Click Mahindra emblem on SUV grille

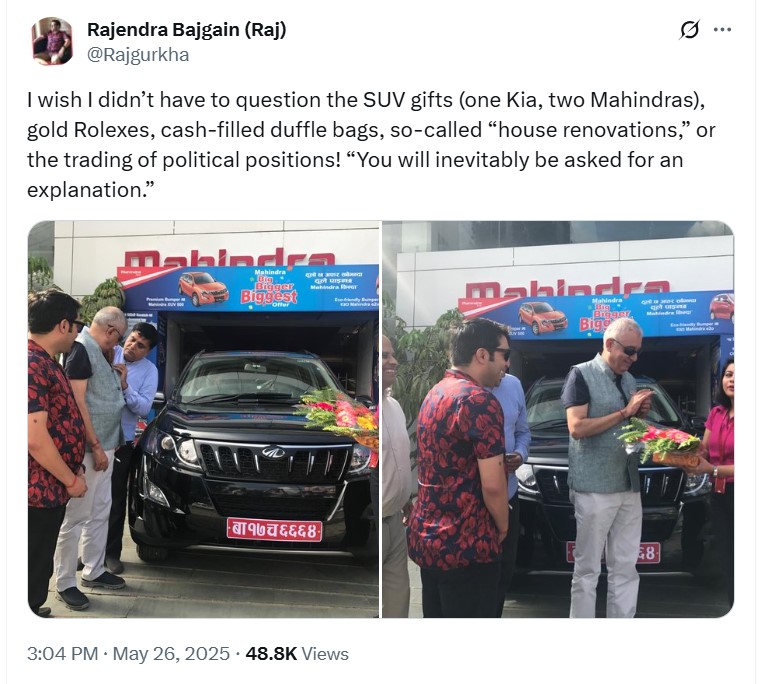pos(273,452)
